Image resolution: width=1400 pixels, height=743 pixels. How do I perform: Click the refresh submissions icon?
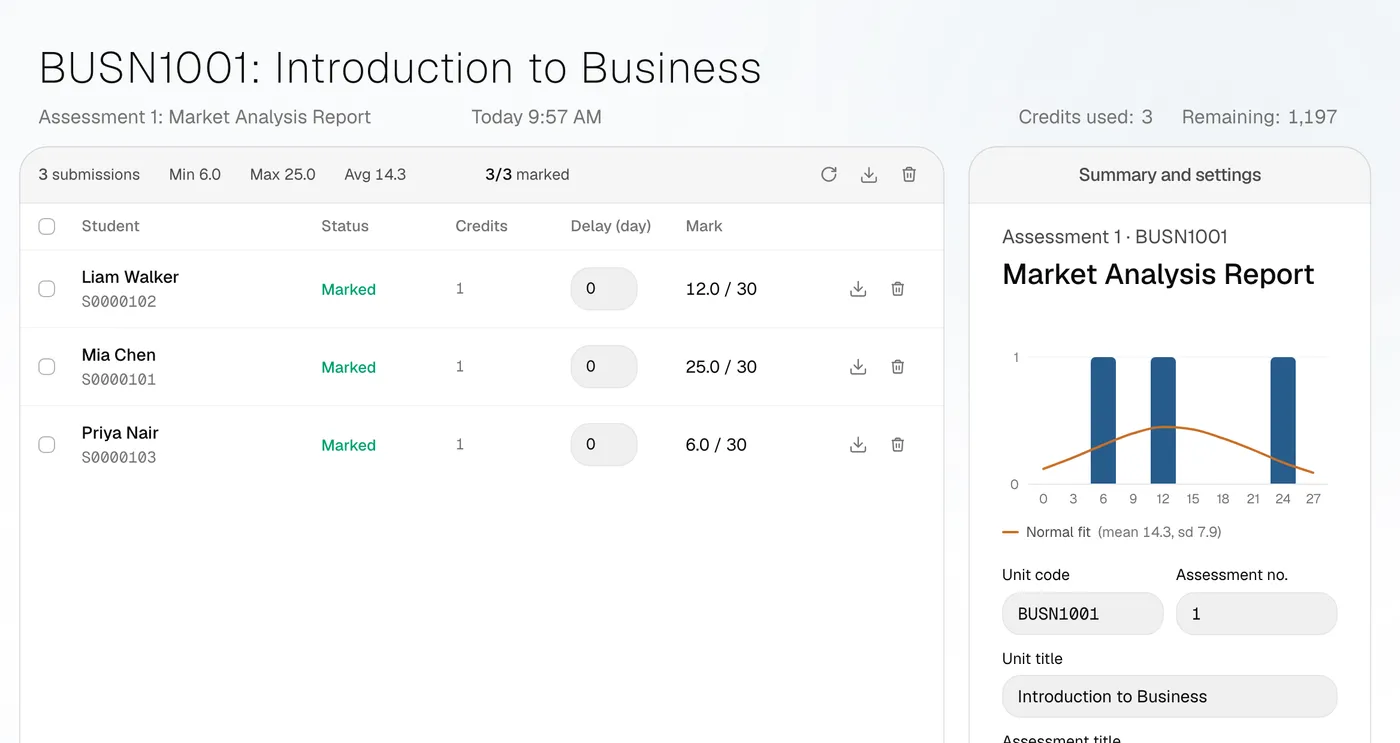click(x=829, y=175)
